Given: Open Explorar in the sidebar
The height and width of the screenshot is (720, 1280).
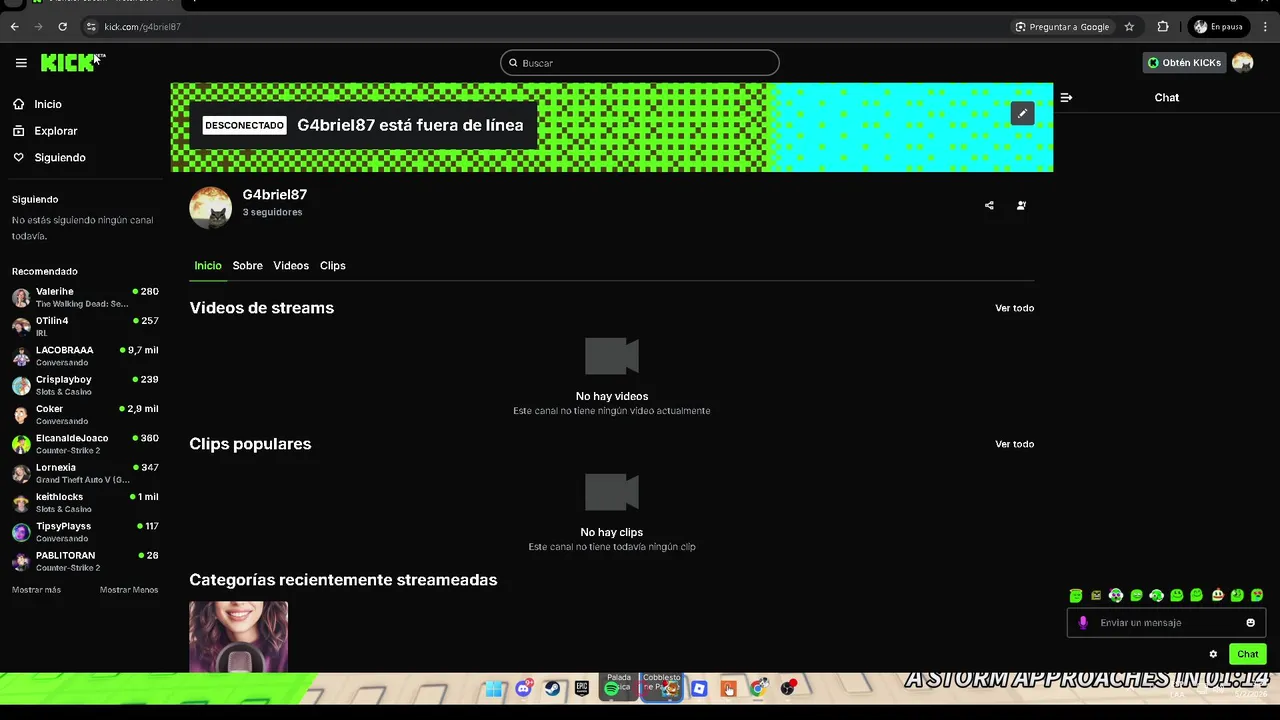Looking at the screenshot, I should 55,131.
